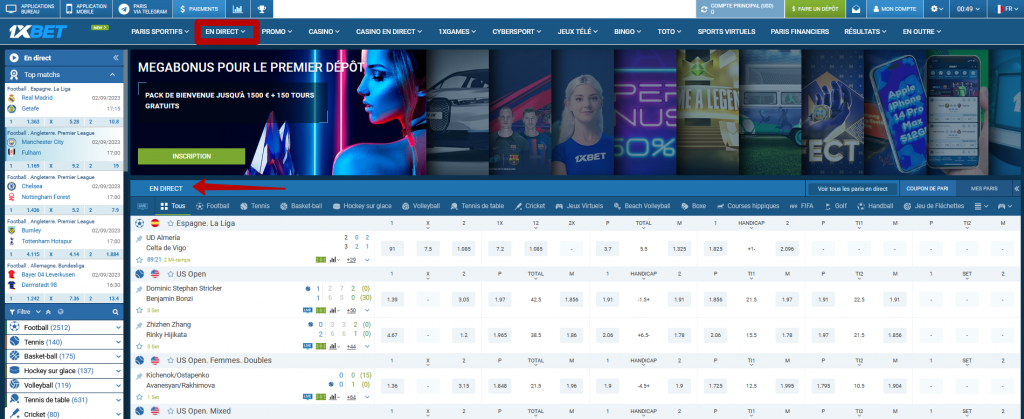Click the INSCRIPTION button

191,157
